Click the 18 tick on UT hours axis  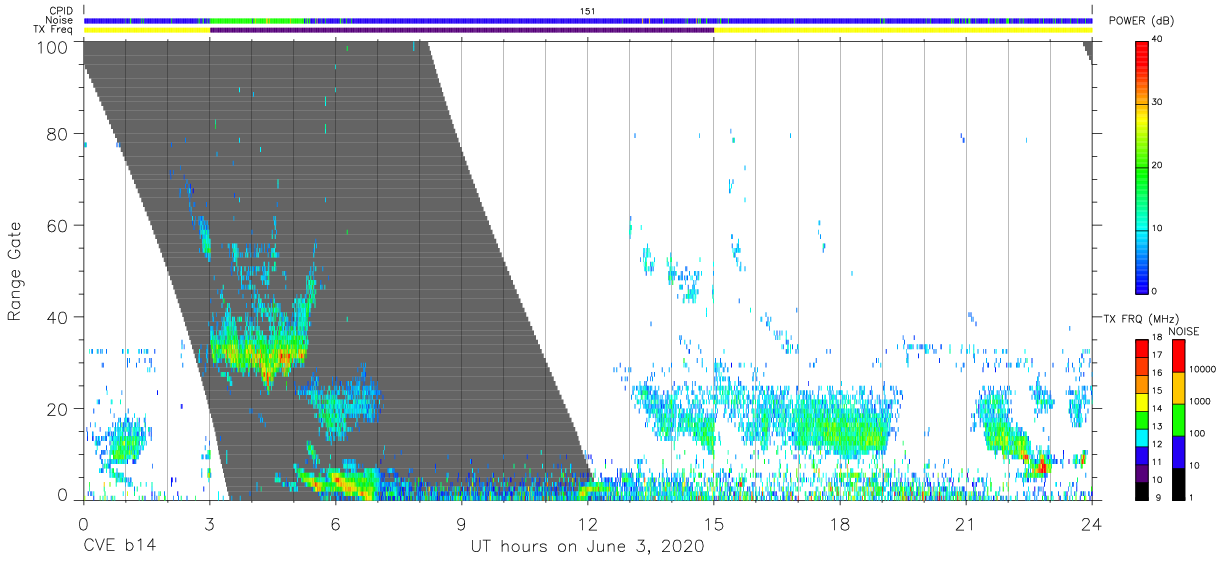point(840,524)
